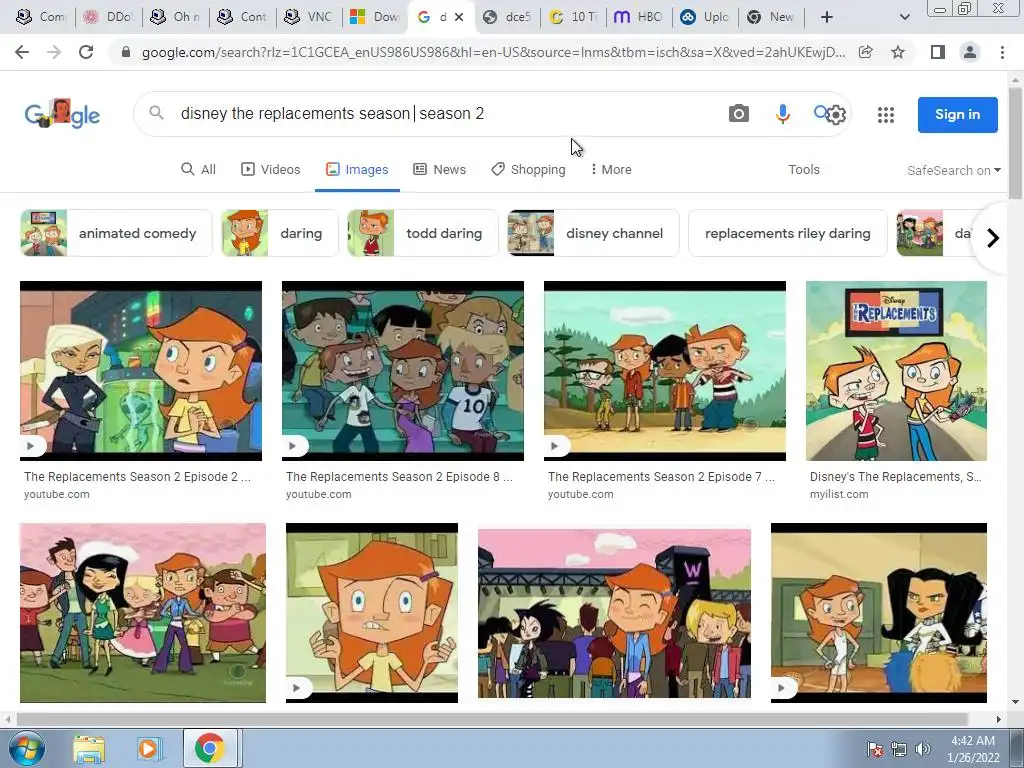Open Google apps grid icon
1024x768 pixels.
(886, 115)
